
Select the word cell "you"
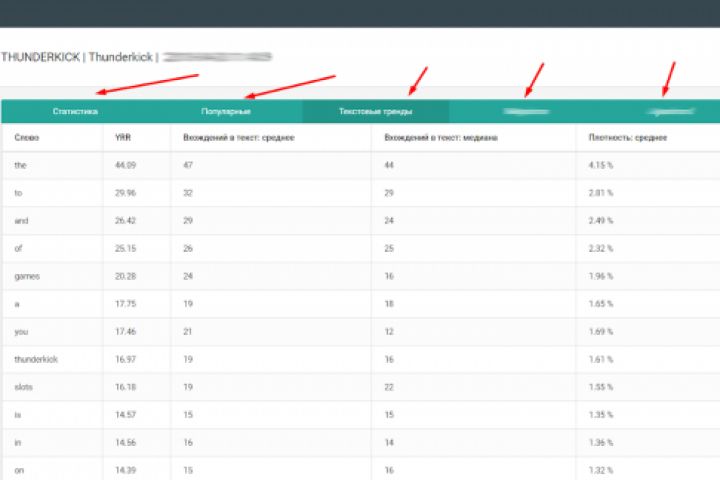pos(21,332)
